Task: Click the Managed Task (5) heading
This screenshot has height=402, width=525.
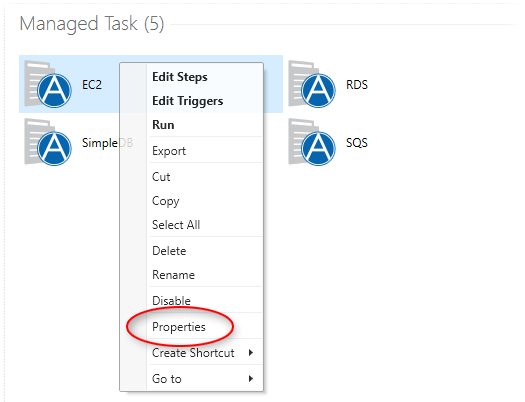Action: (x=92, y=24)
